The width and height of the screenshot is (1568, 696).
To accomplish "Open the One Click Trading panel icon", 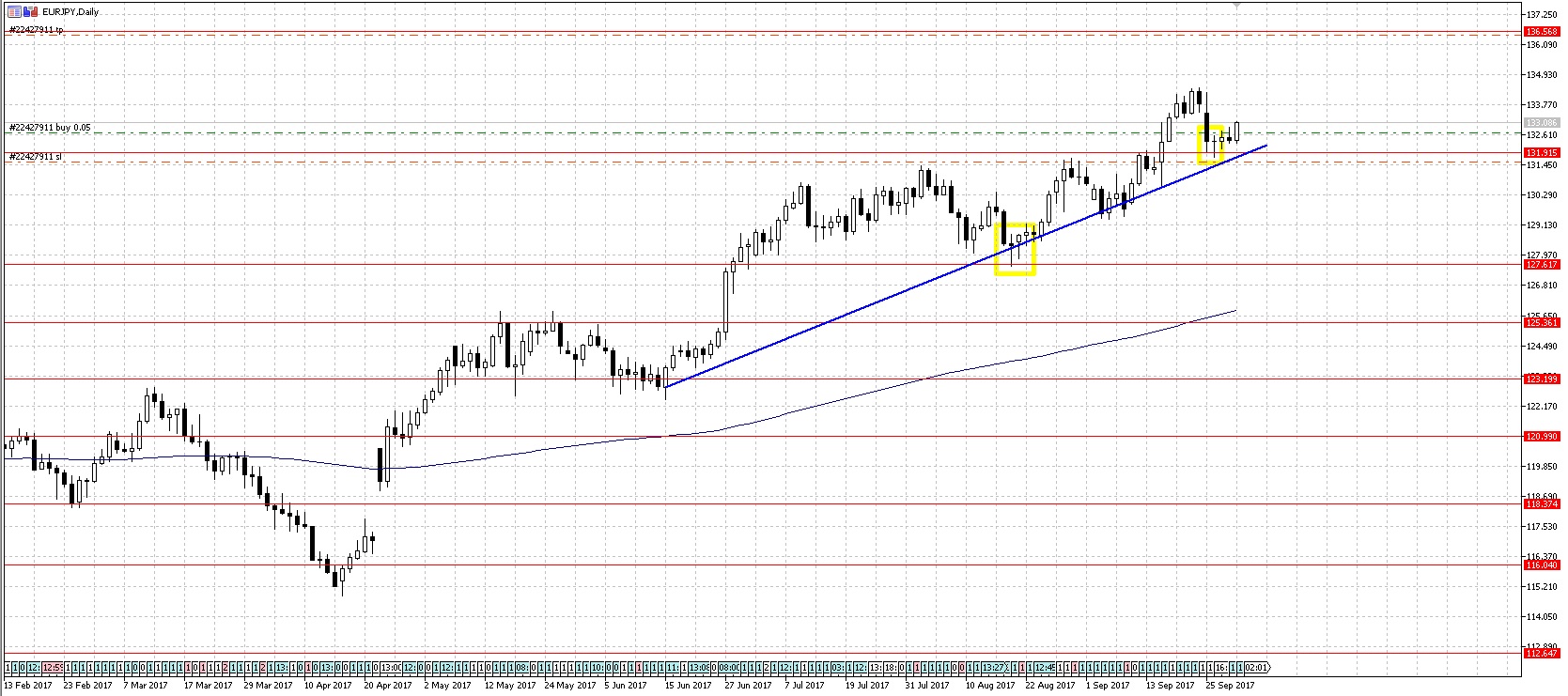I will (13, 11).
